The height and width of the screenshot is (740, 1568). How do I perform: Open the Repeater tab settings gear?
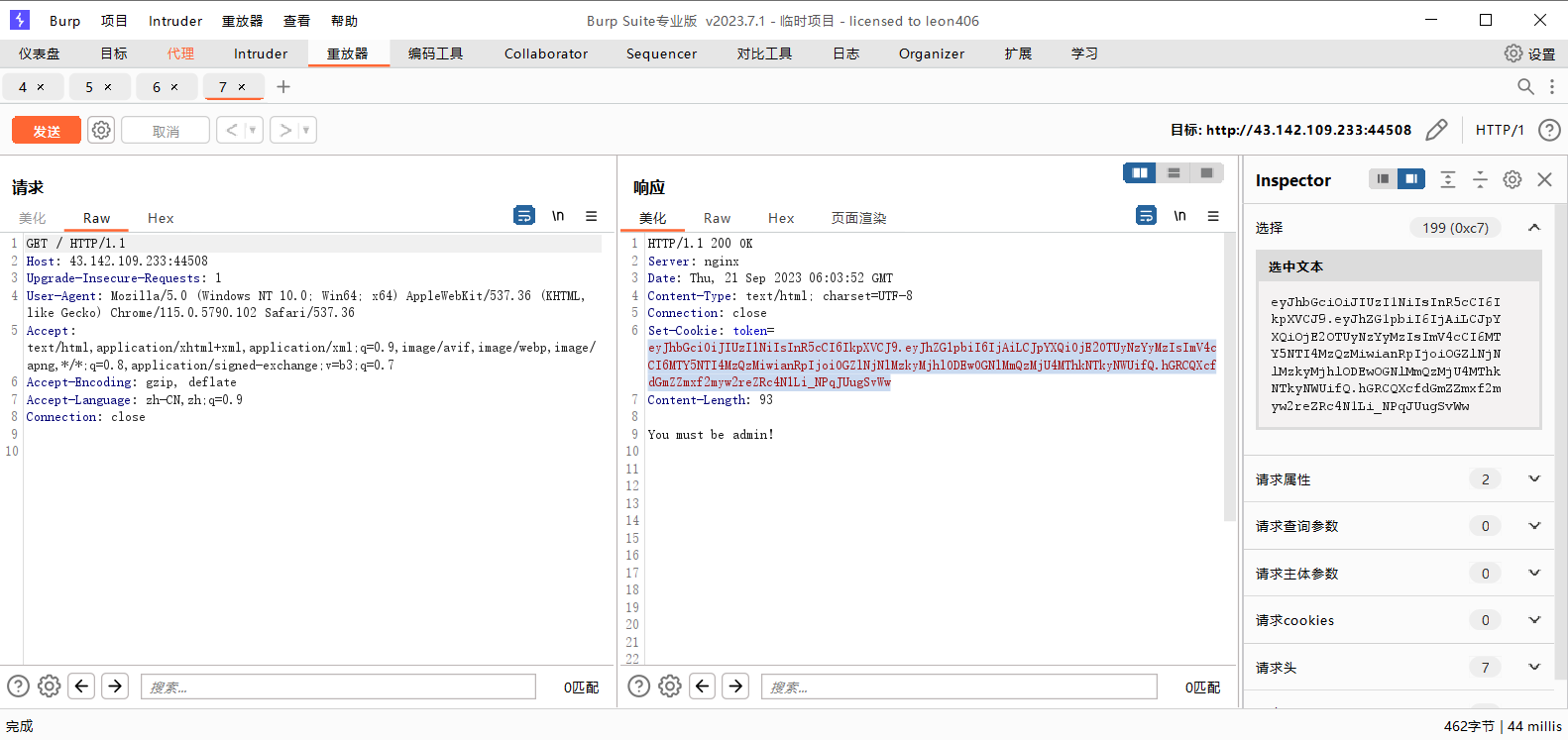(101, 130)
